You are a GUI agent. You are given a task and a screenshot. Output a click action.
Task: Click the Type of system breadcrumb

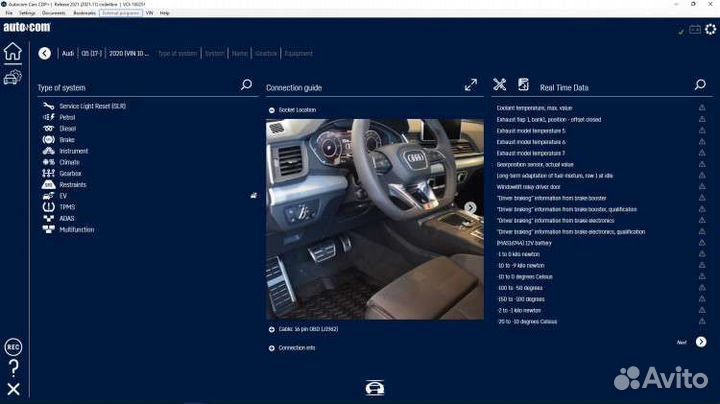(178, 53)
